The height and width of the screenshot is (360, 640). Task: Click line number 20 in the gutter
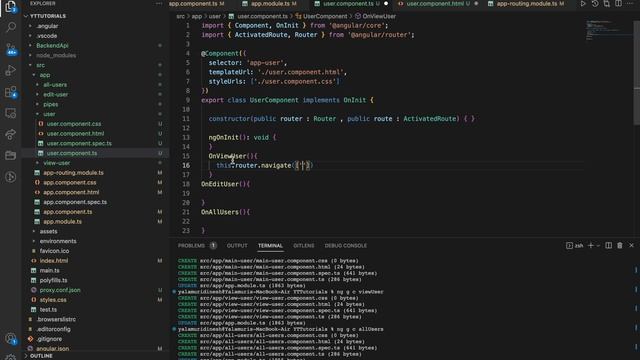coord(186,203)
